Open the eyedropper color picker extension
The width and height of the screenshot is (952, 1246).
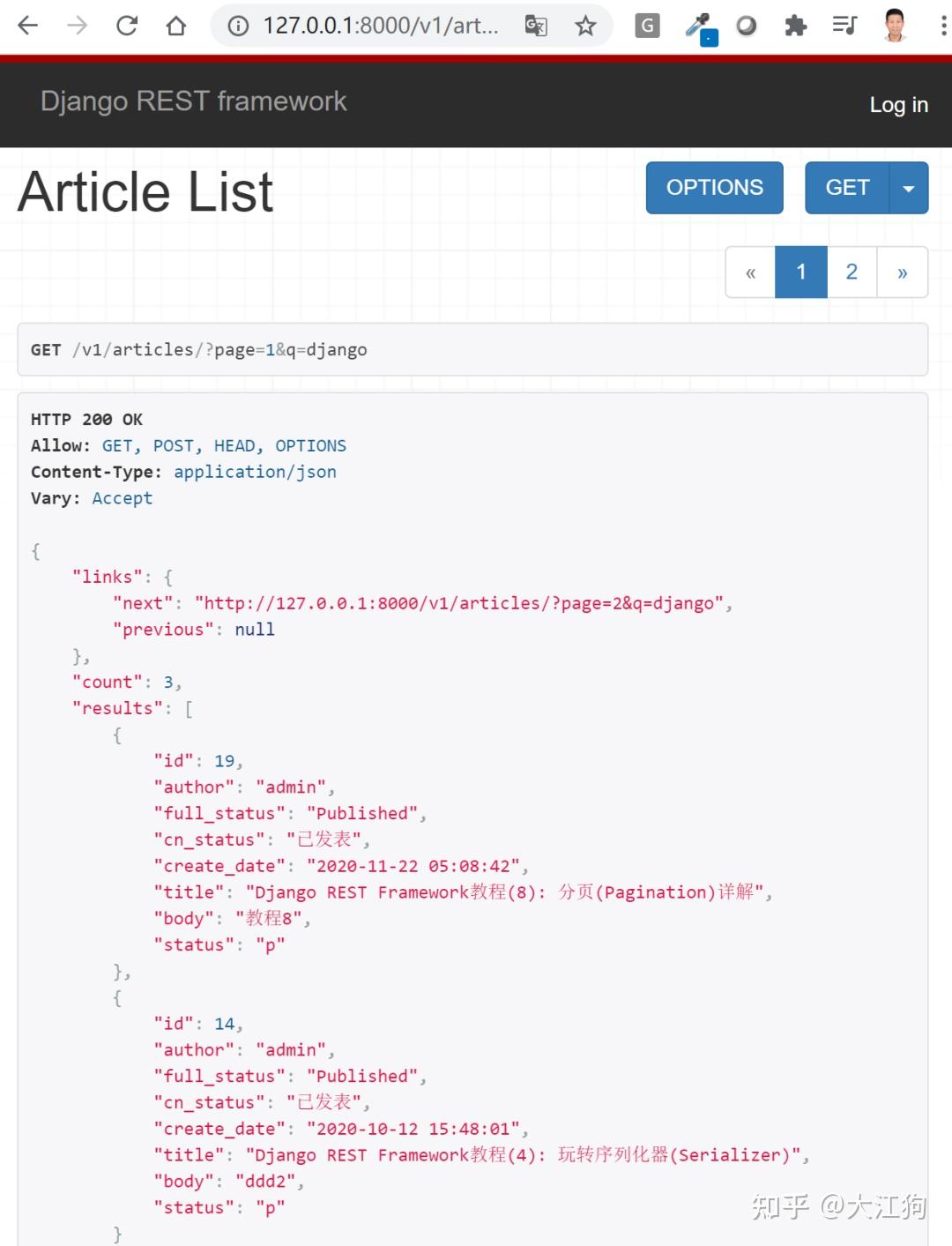pos(701,26)
